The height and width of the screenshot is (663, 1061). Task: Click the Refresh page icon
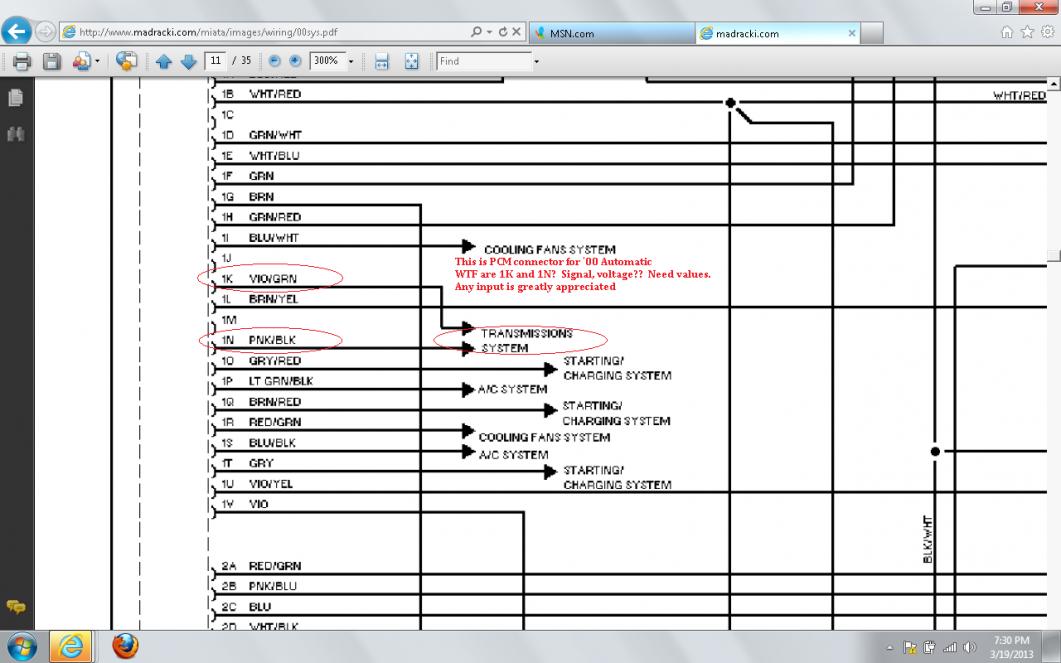coord(503,32)
